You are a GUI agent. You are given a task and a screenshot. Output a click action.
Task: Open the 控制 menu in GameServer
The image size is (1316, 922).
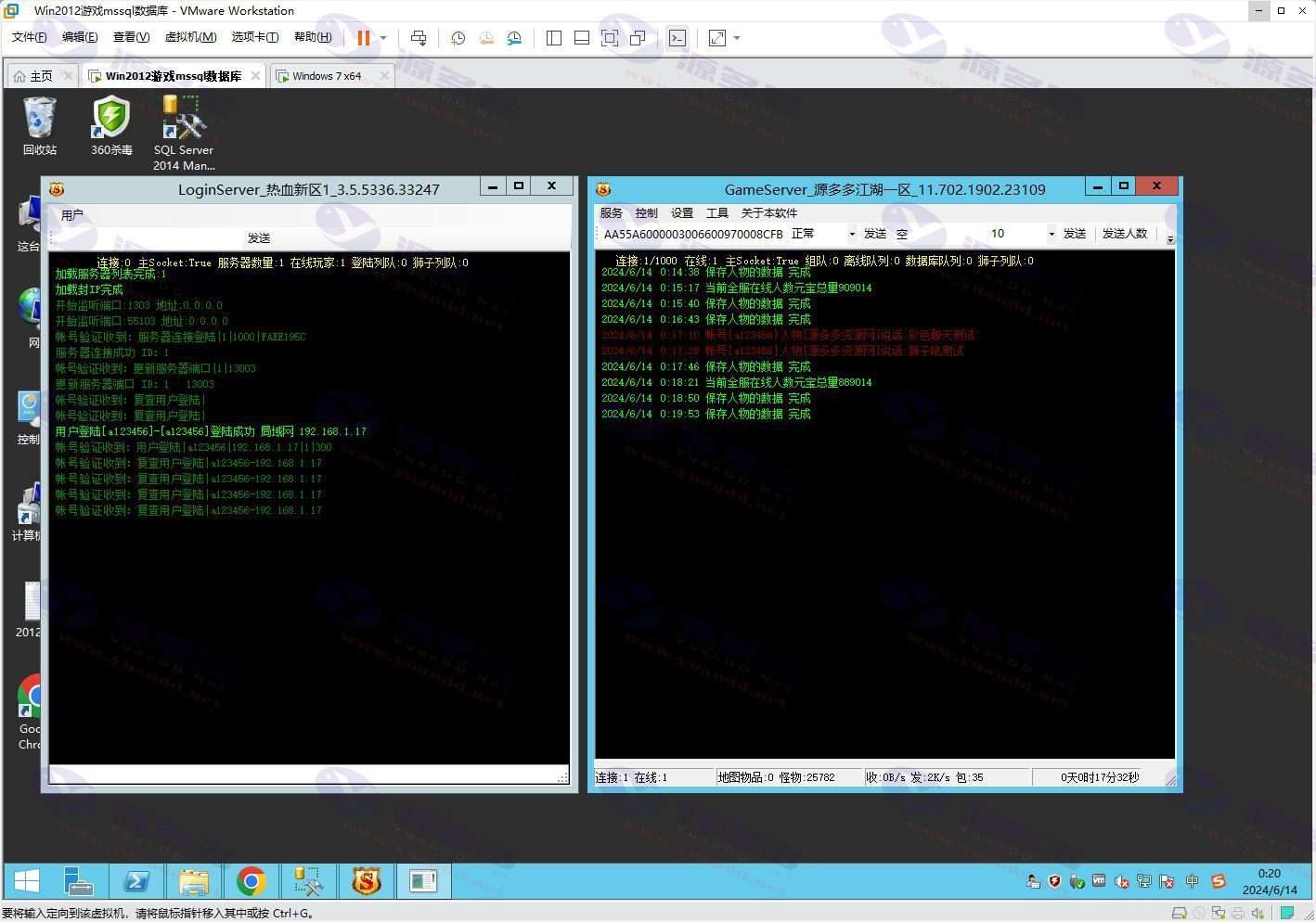tap(647, 213)
